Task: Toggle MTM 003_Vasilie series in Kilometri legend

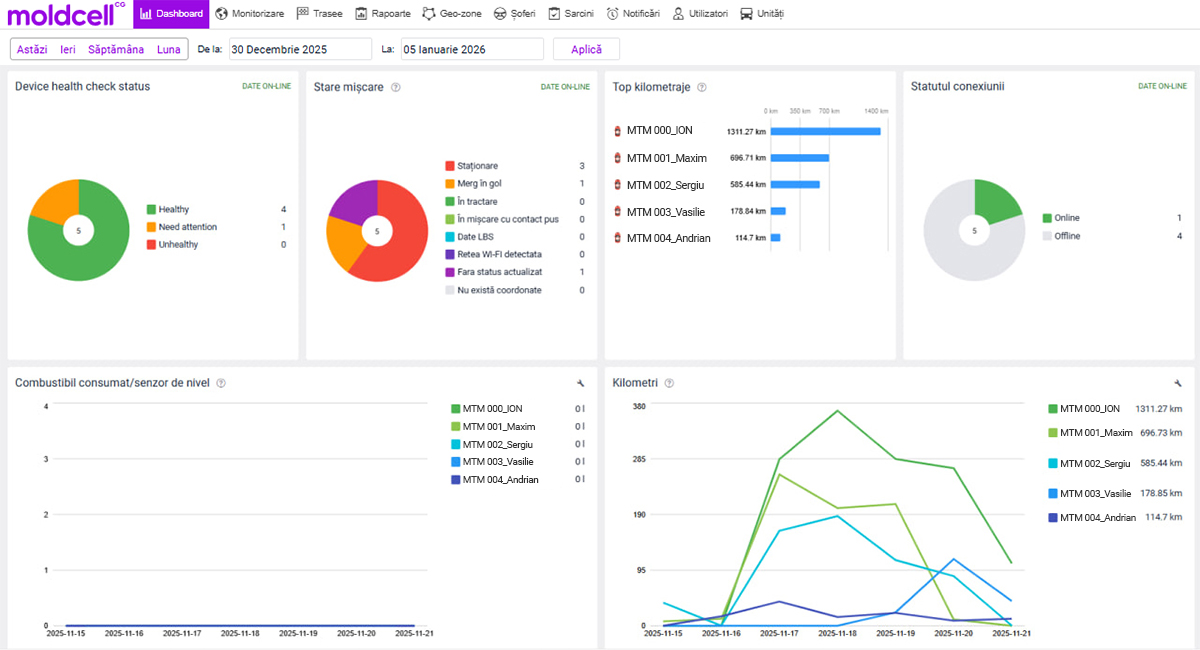Action: pos(1094,494)
